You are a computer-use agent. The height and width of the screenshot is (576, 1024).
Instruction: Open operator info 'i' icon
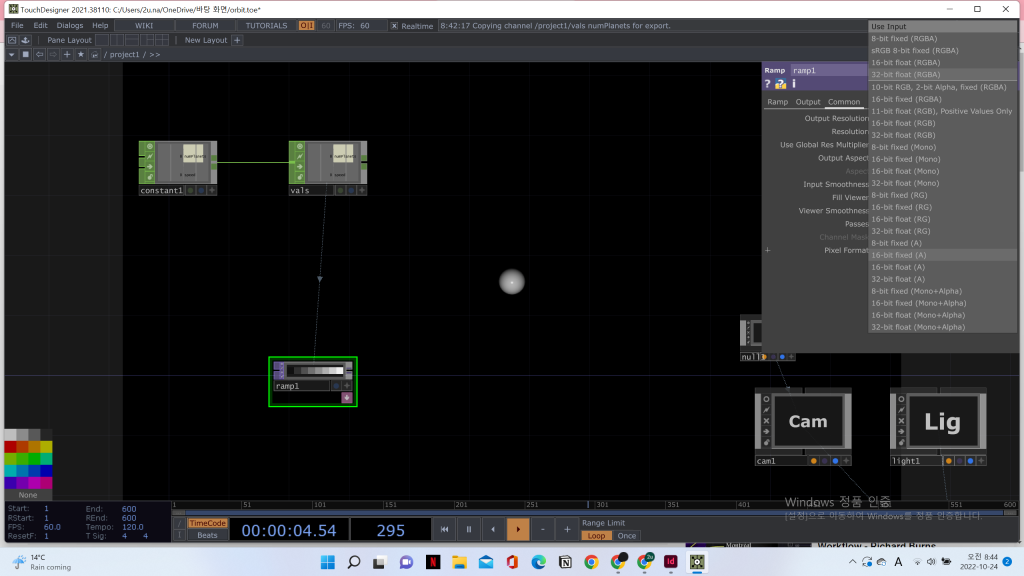click(x=793, y=84)
